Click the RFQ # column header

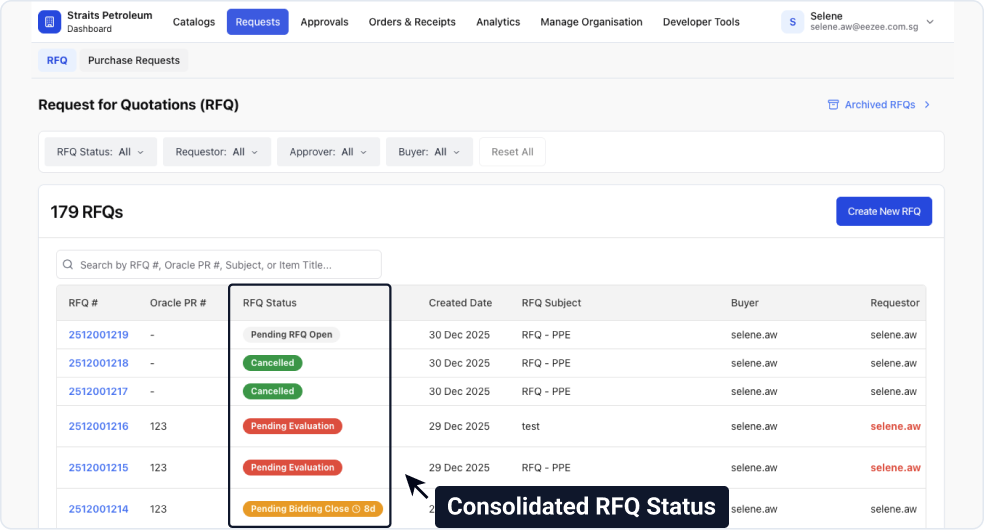click(x=83, y=303)
